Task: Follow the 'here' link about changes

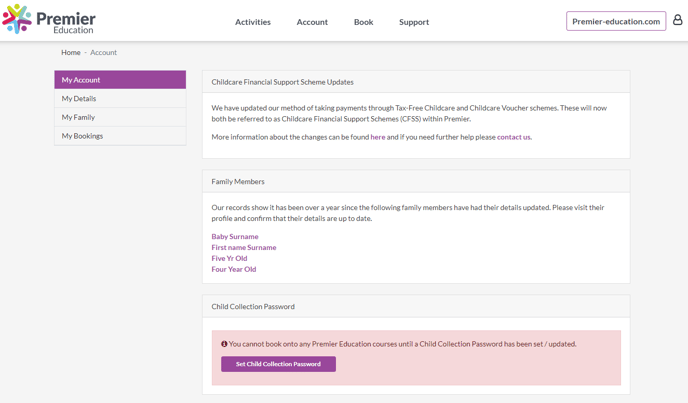Action: (378, 137)
